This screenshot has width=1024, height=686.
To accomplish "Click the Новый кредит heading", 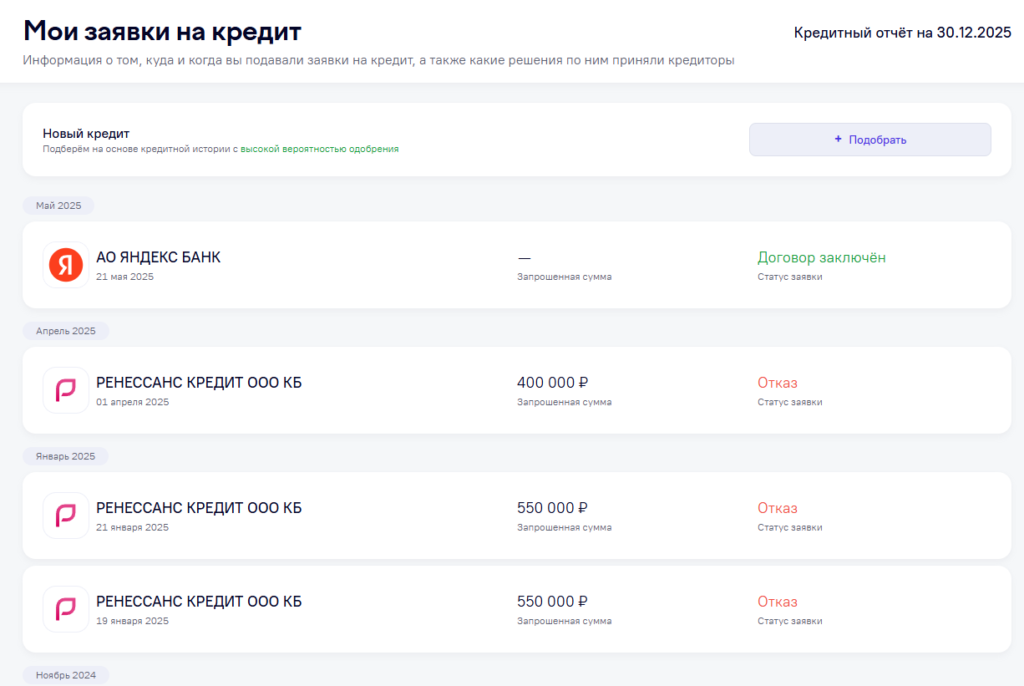I will [x=86, y=133].
